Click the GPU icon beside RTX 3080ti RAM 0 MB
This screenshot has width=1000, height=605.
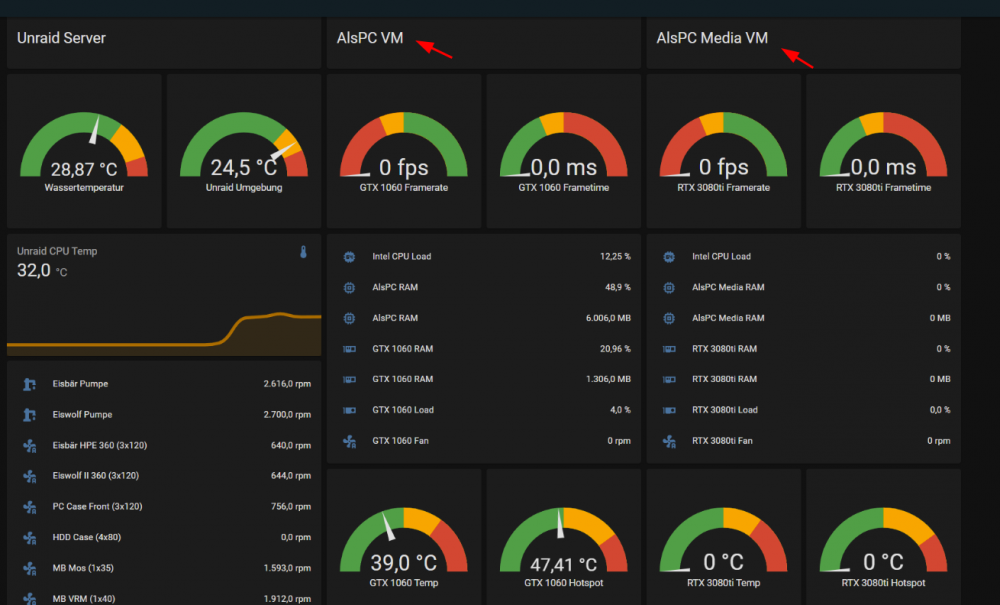click(669, 379)
